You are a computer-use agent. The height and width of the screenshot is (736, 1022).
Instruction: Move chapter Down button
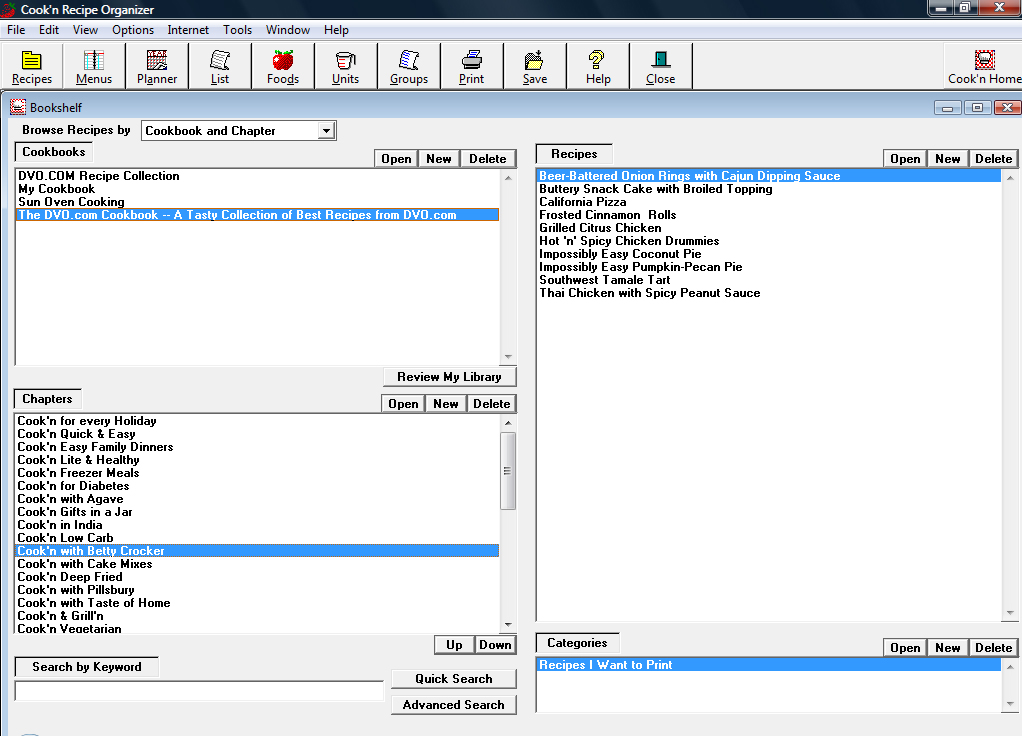coord(495,645)
